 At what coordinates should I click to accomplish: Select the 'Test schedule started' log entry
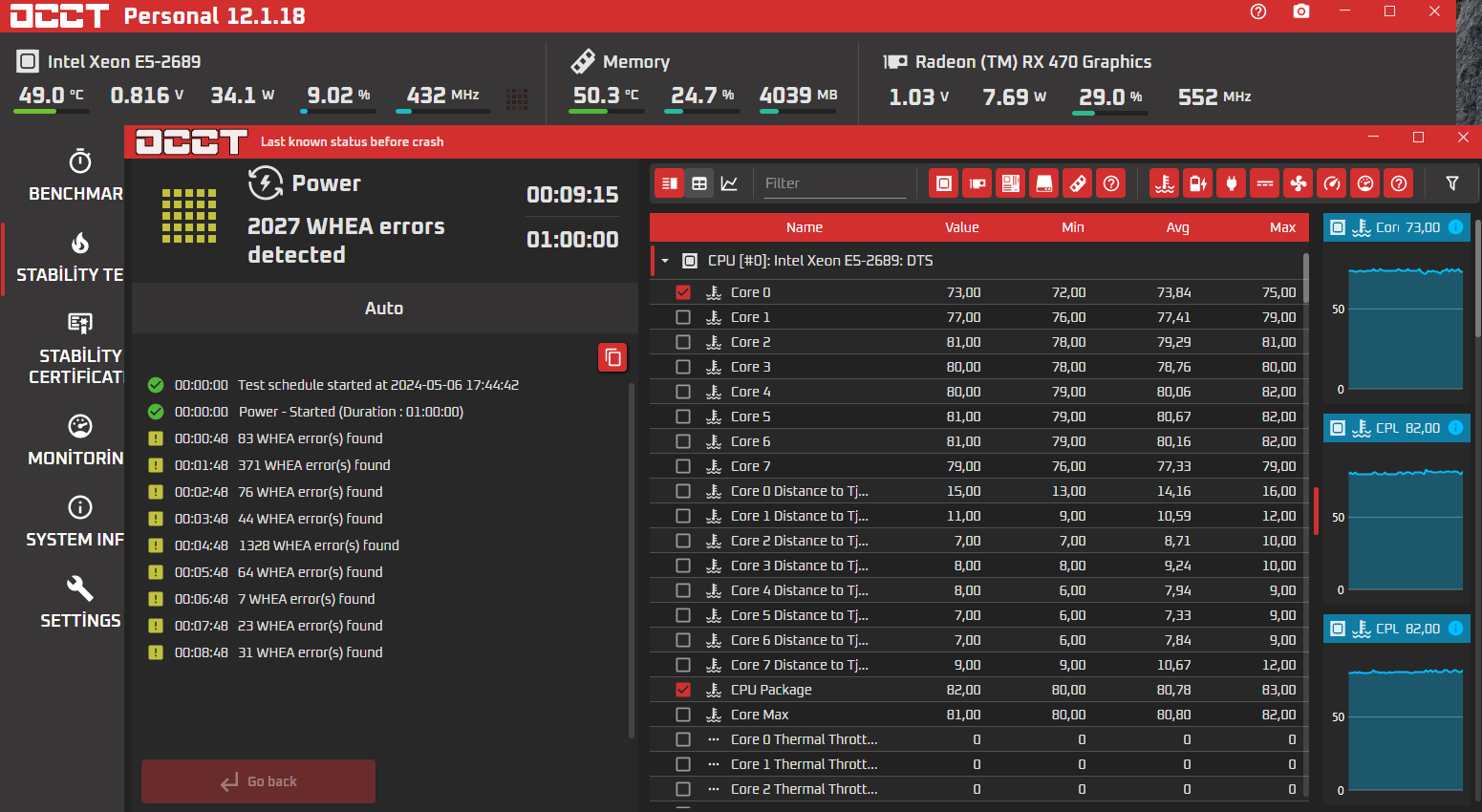click(378, 385)
